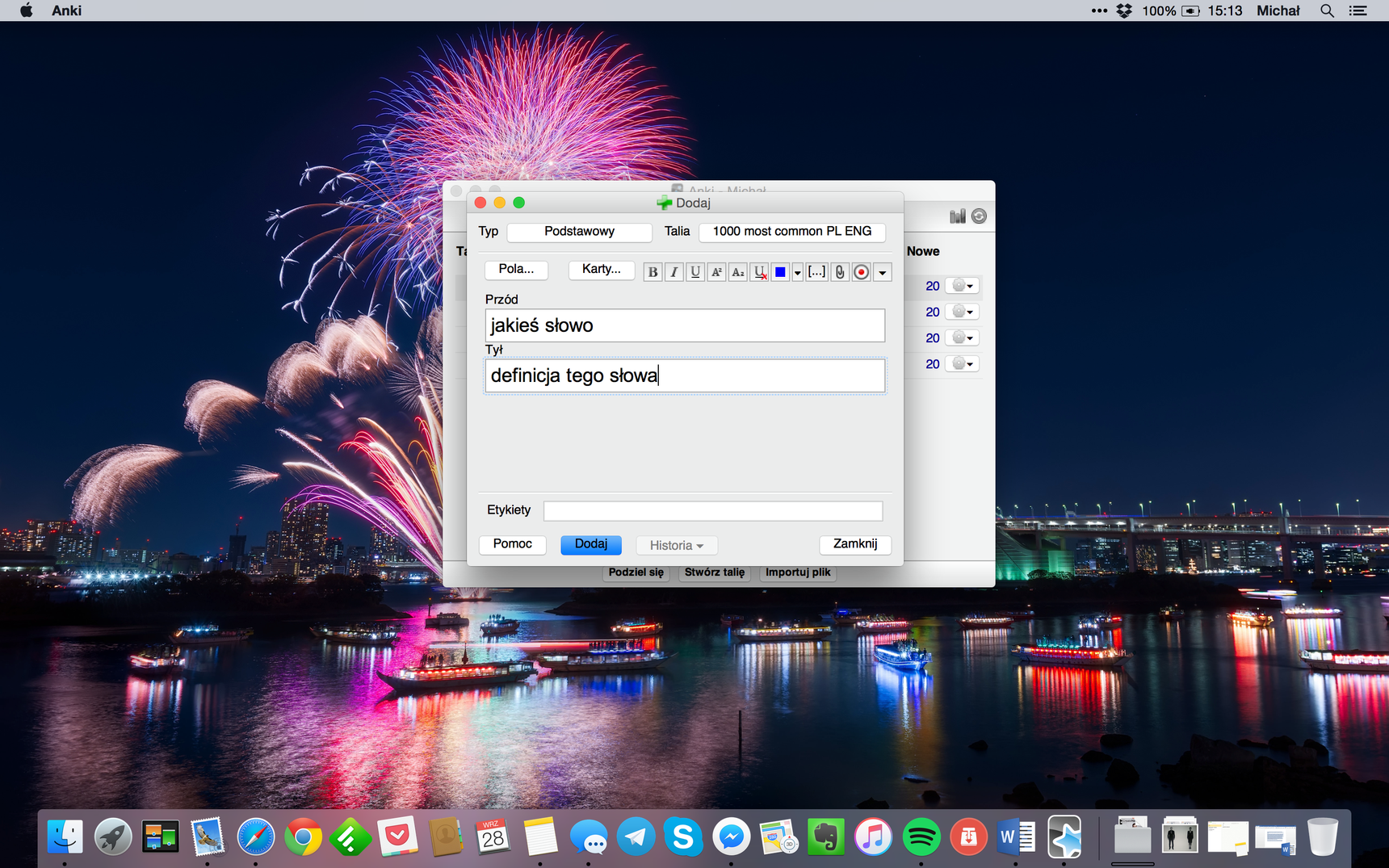This screenshot has width=1389, height=868.
Task: Open iTunes in the Dock
Action: (x=873, y=837)
